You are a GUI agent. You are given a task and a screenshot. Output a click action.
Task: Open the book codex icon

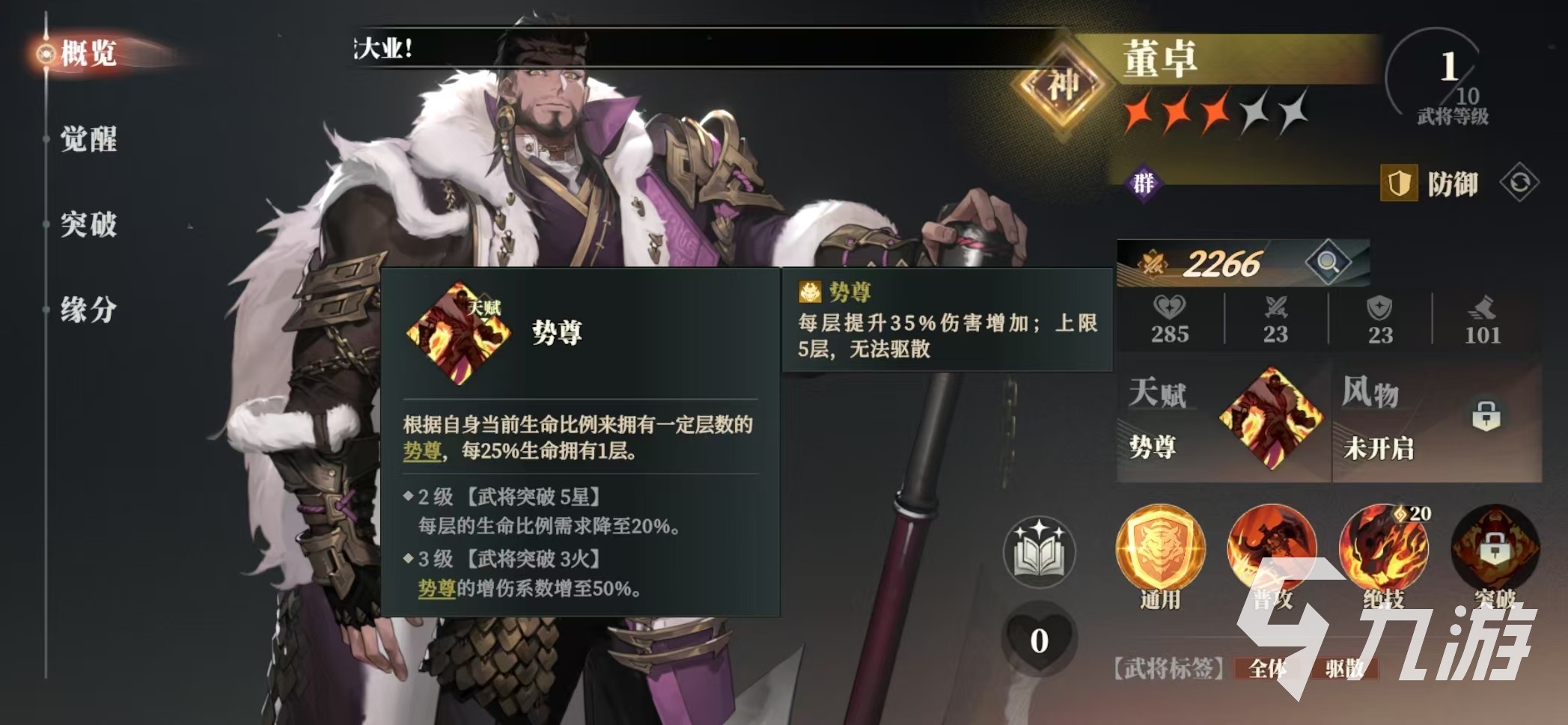click(x=1039, y=552)
